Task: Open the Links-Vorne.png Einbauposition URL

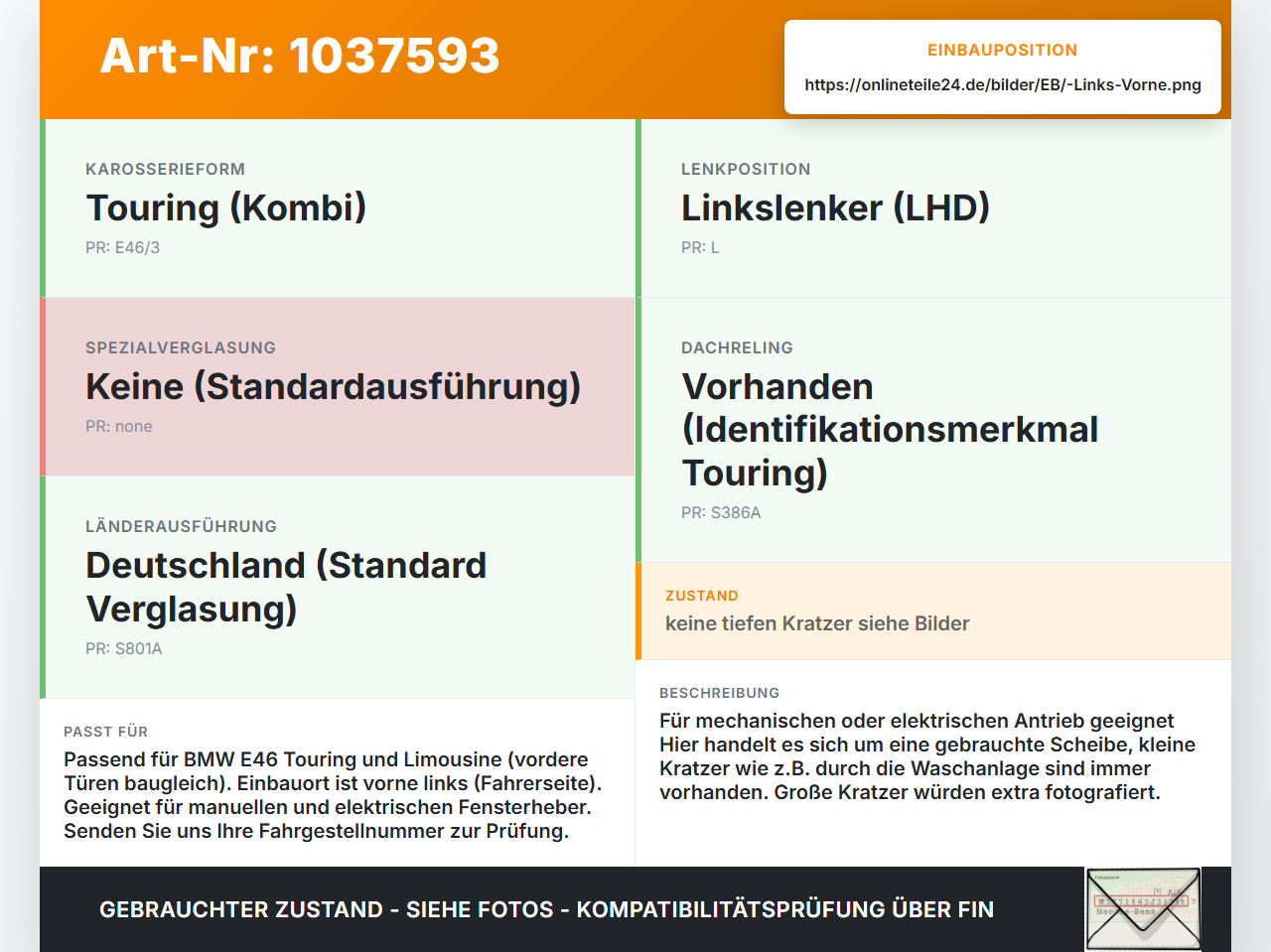Action: pyautogui.click(x=1003, y=84)
